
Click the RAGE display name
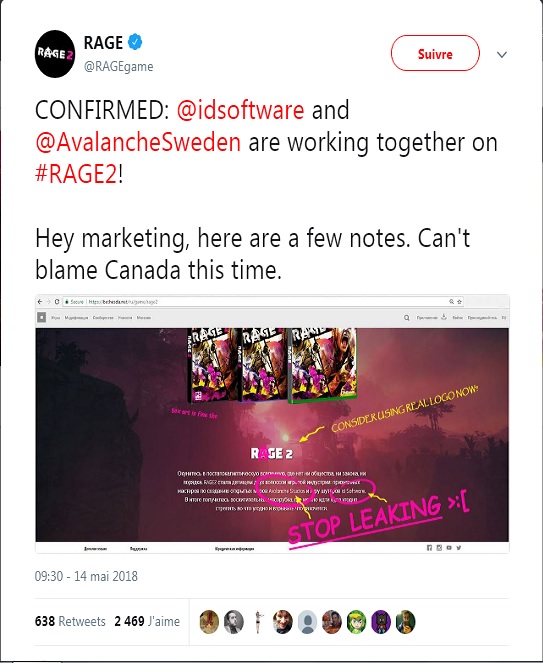tap(103, 42)
